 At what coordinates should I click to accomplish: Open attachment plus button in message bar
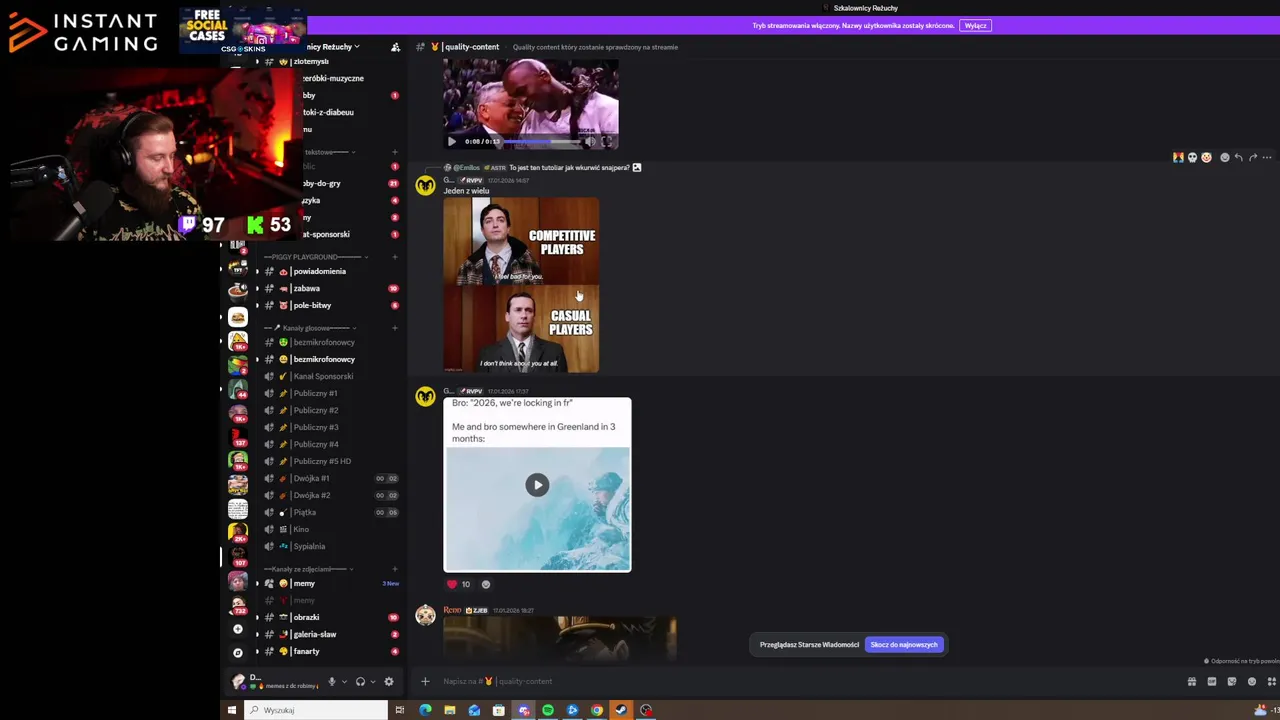pyautogui.click(x=425, y=681)
